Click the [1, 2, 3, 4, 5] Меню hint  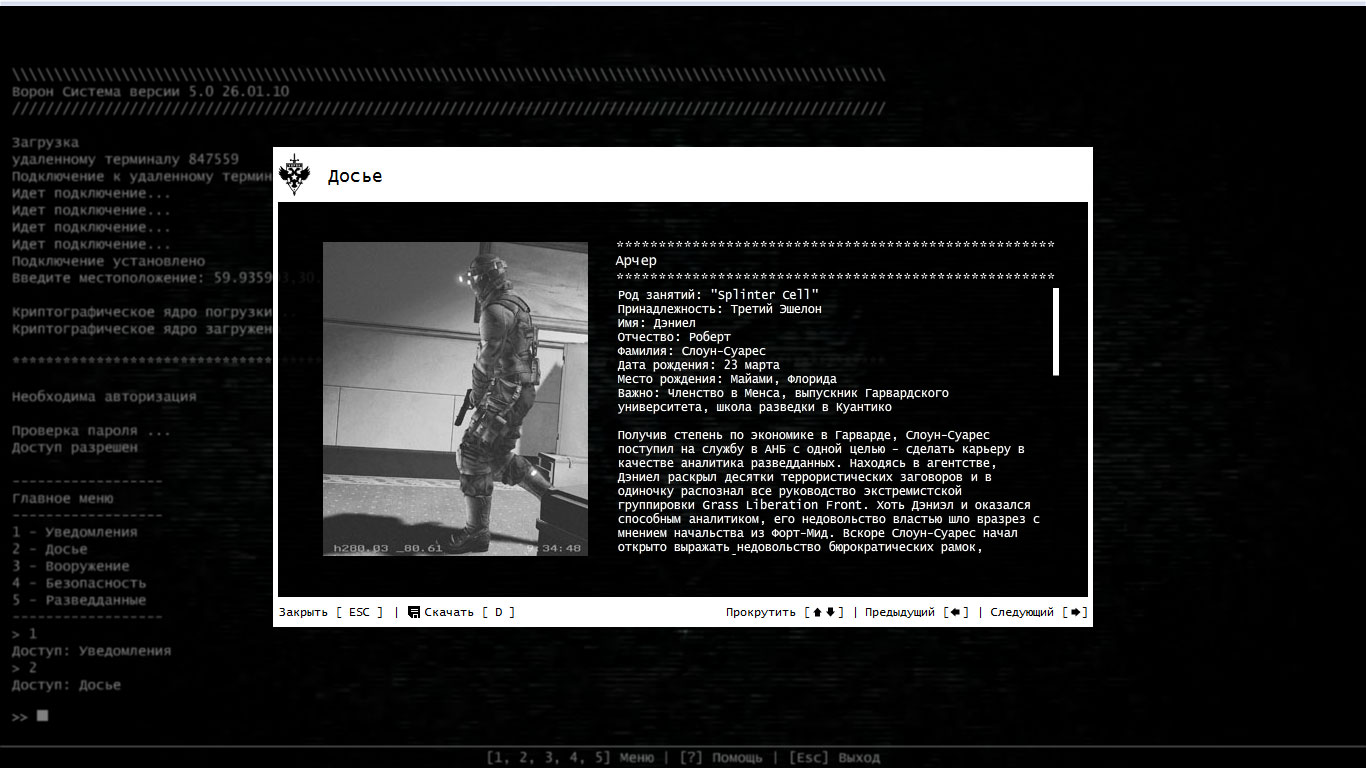(x=570, y=757)
